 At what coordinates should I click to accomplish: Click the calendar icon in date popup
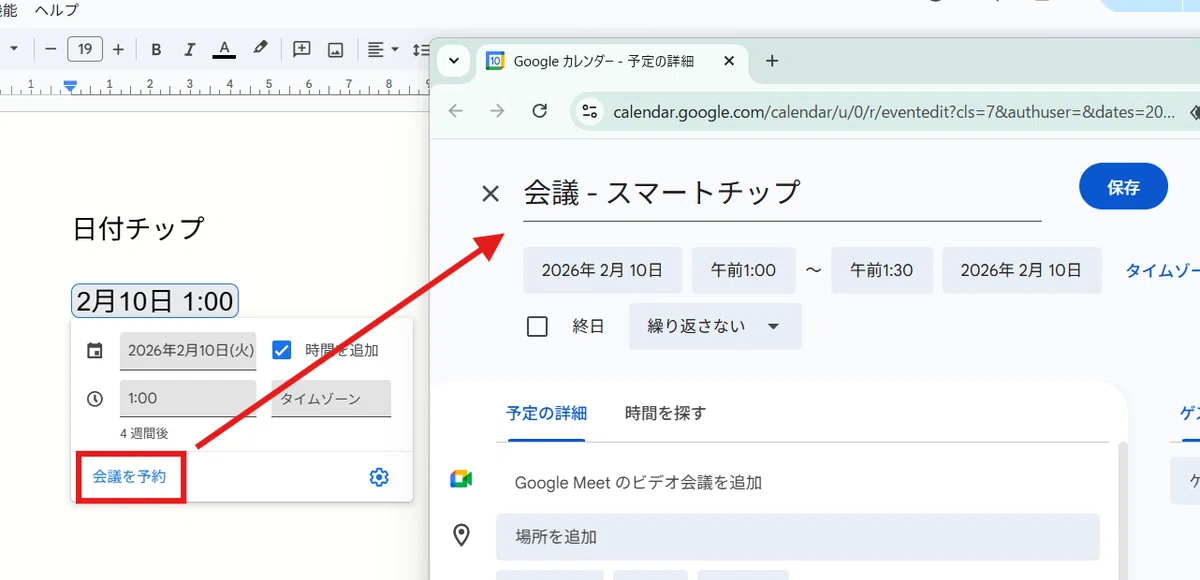pyautogui.click(x=95, y=351)
